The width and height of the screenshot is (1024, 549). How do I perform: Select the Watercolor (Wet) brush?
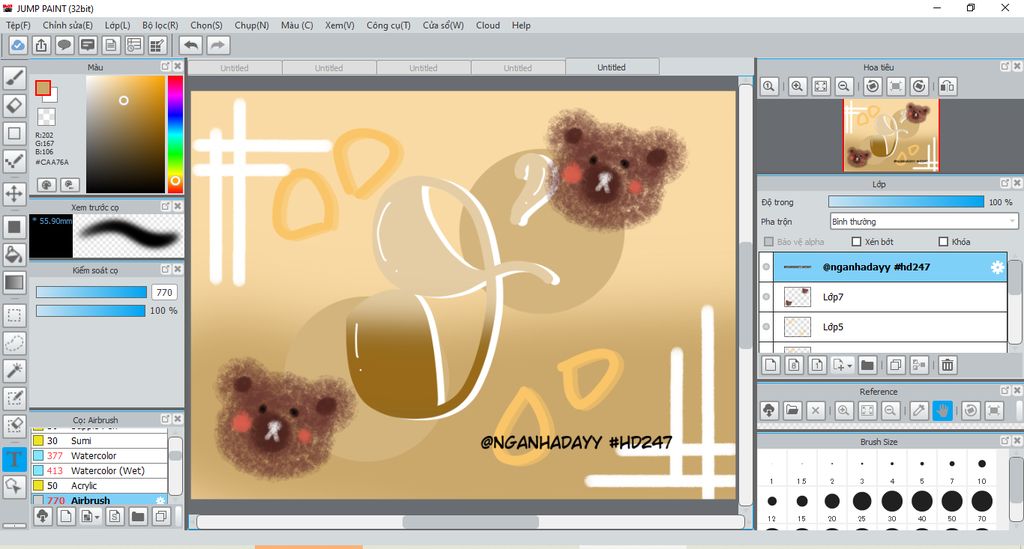coord(99,471)
